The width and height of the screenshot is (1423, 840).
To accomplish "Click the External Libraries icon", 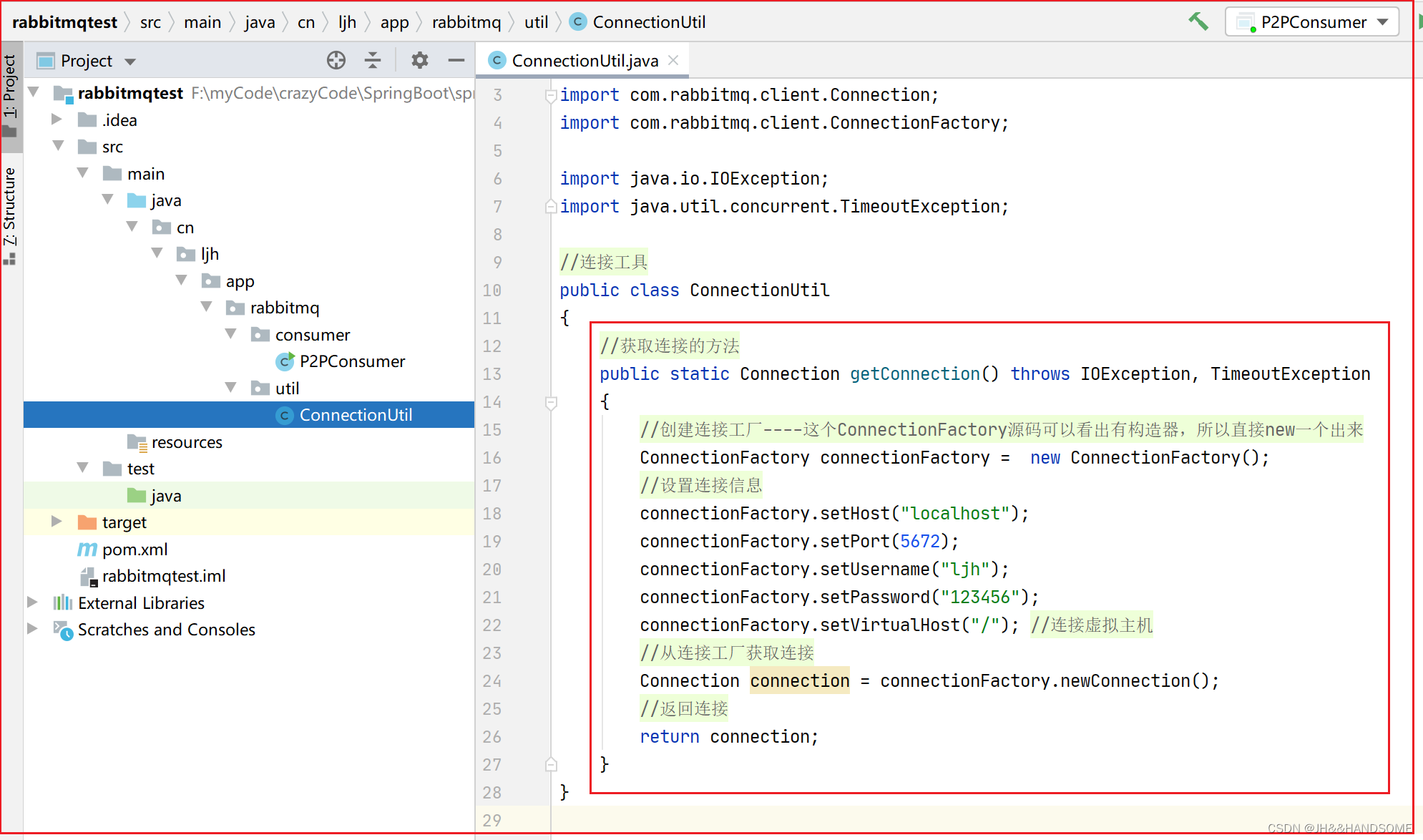I will [63, 603].
